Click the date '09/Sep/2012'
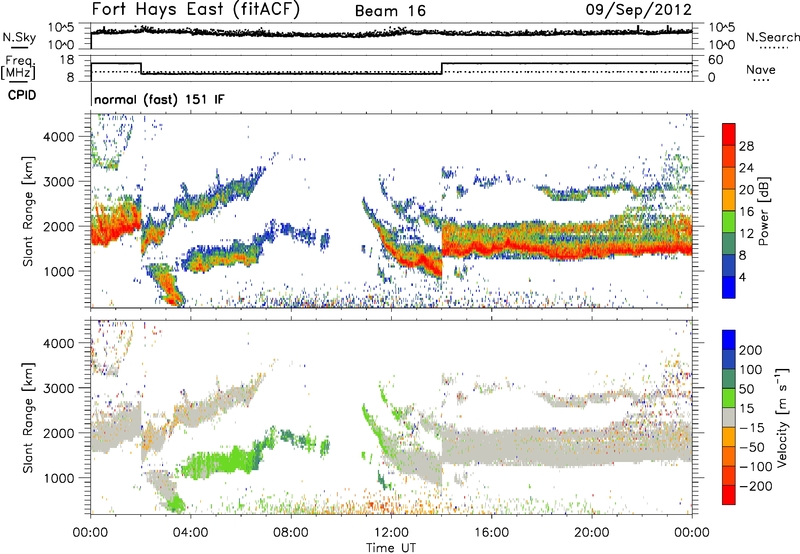 click(x=638, y=9)
